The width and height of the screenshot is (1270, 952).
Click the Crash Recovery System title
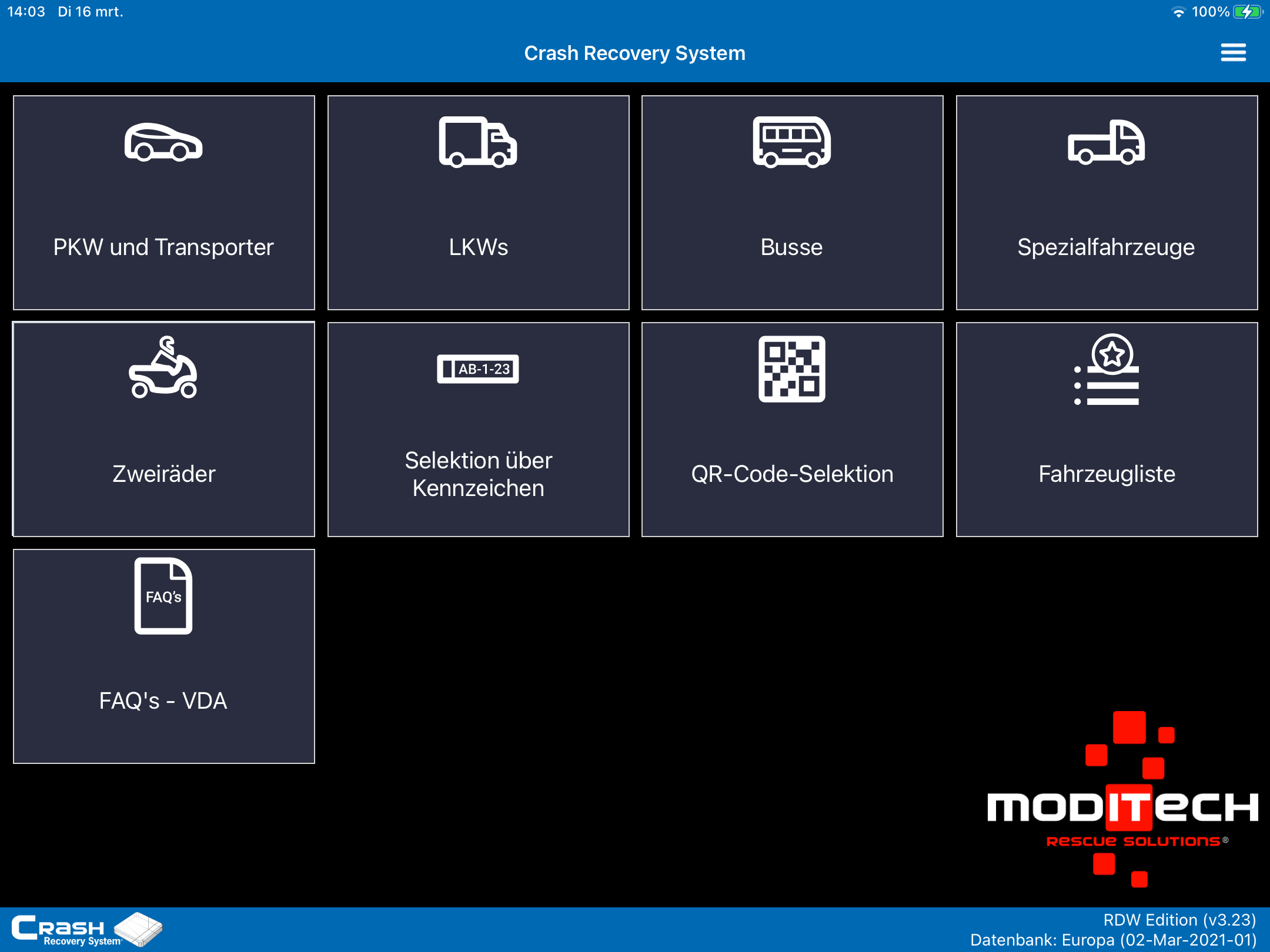coord(635,53)
